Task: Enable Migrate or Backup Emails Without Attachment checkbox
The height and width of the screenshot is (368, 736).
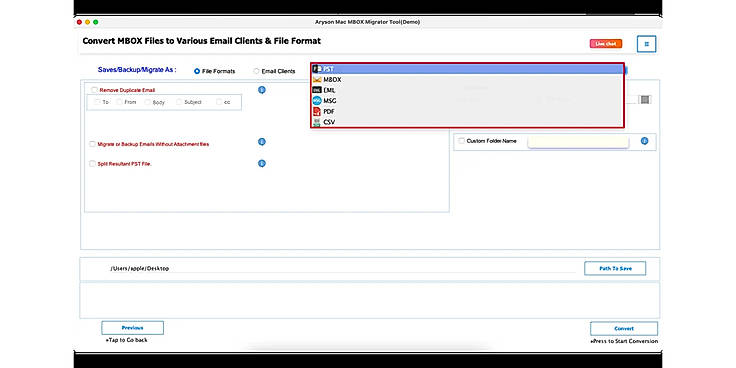Action: [x=92, y=144]
